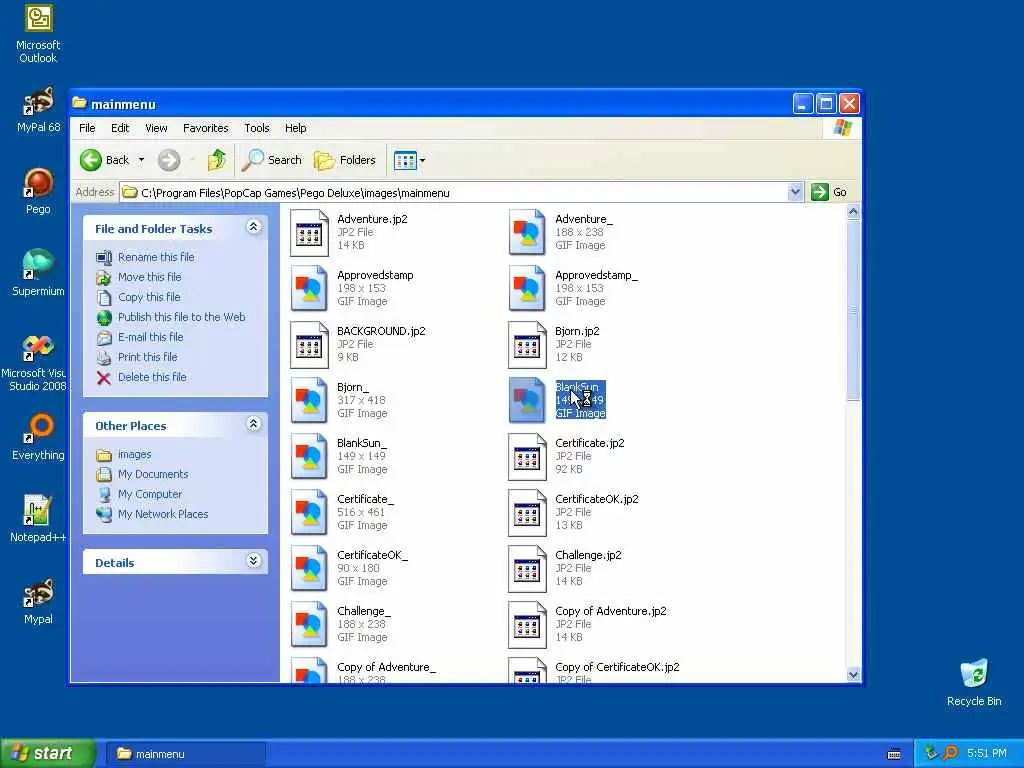The height and width of the screenshot is (768, 1024).
Task: Select the BlankSun_ file name
Action: (362, 443)
